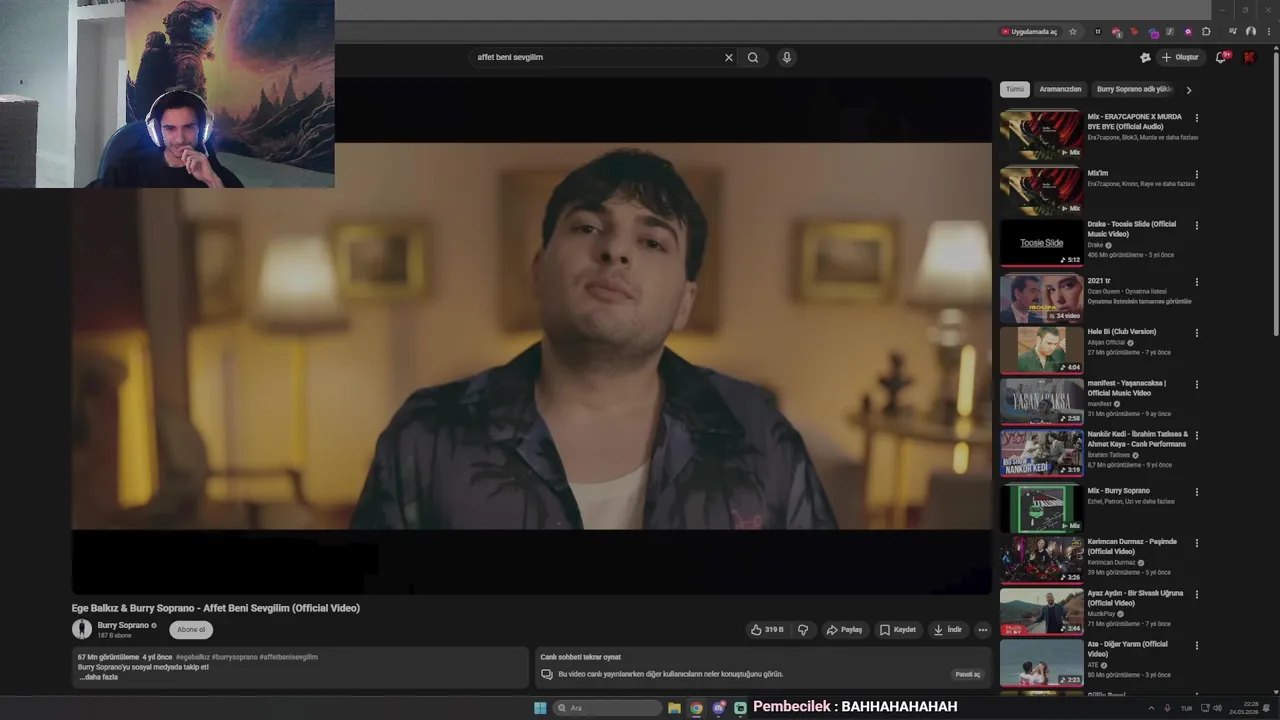Click the Paylaş share button
Image resolution: width=1280 pixels, height=720 pixels.
click(844, 630)
